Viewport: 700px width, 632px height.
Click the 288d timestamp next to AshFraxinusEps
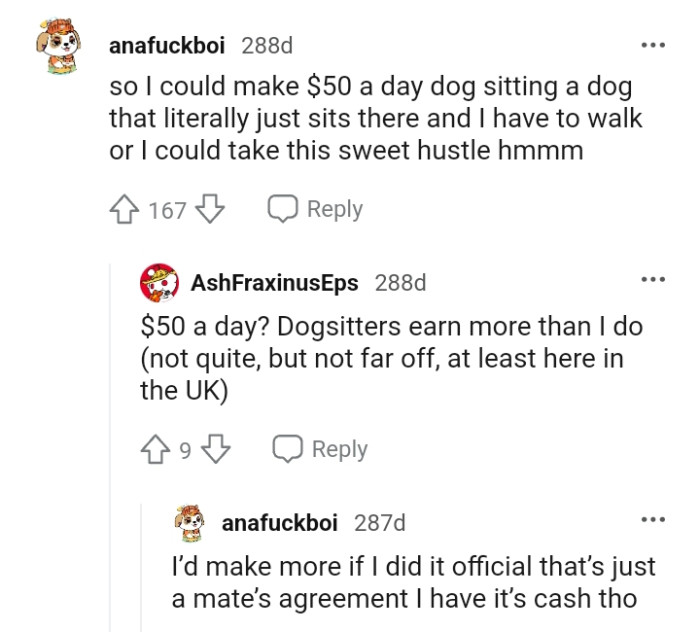[400, 283]
